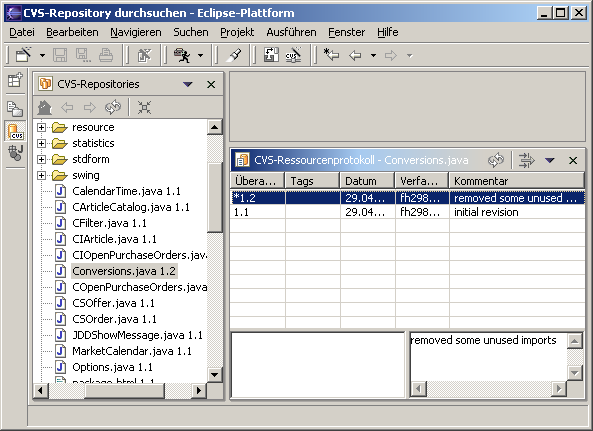
Task: Open the CVS-Repositories view menu triangle
Action: 188,84
